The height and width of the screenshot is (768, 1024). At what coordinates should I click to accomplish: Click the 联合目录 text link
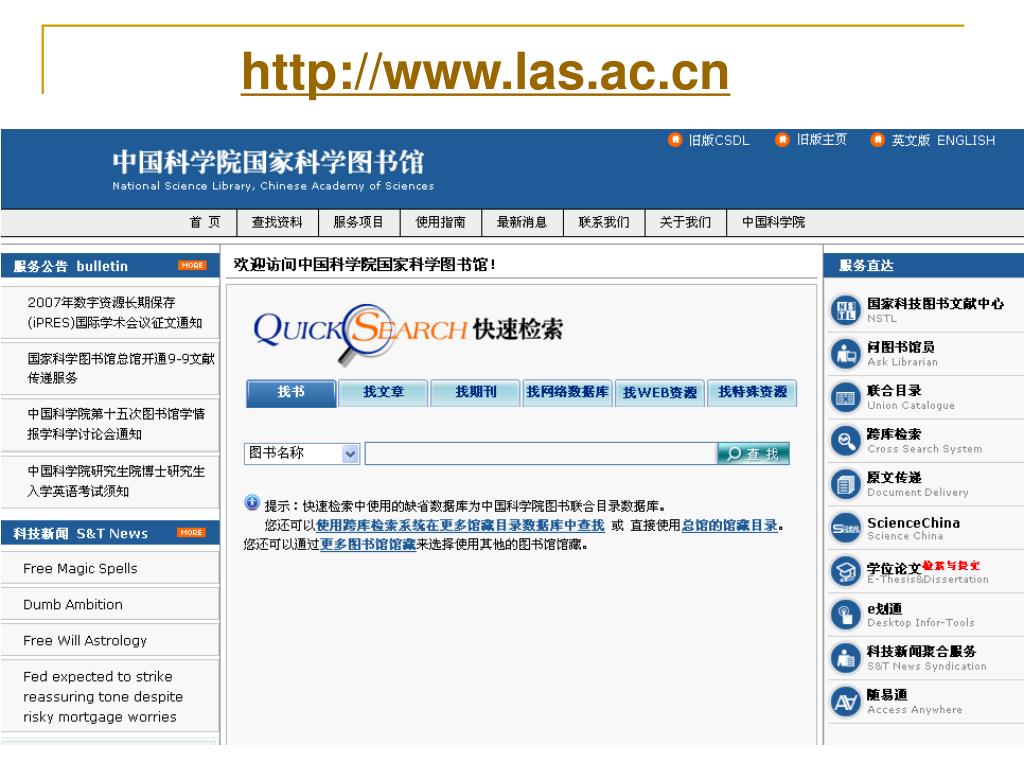coord(894,391)
